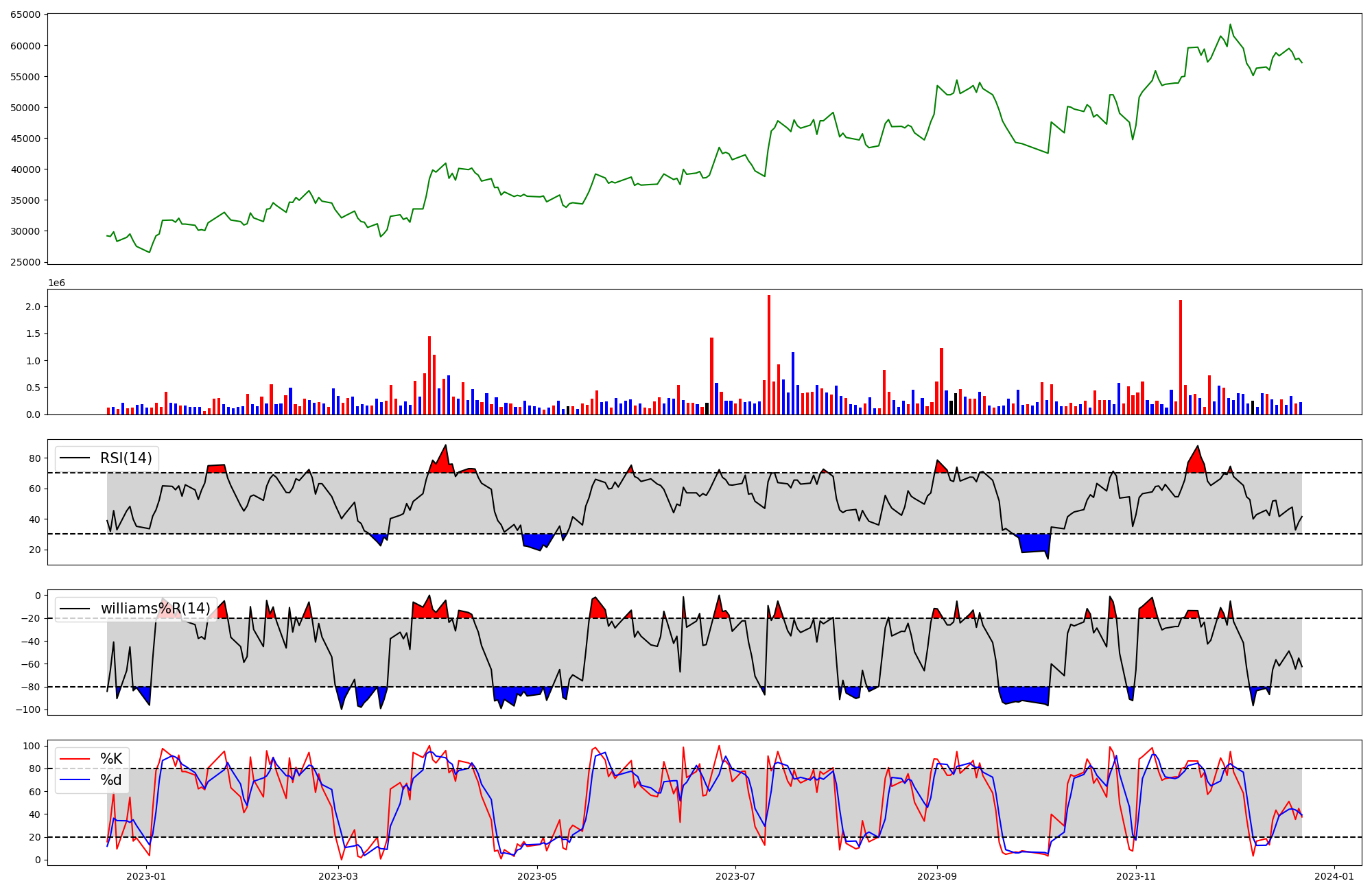
Task: Click the 2023-11 x-axis date label
Action: (x=1136, y=876)
